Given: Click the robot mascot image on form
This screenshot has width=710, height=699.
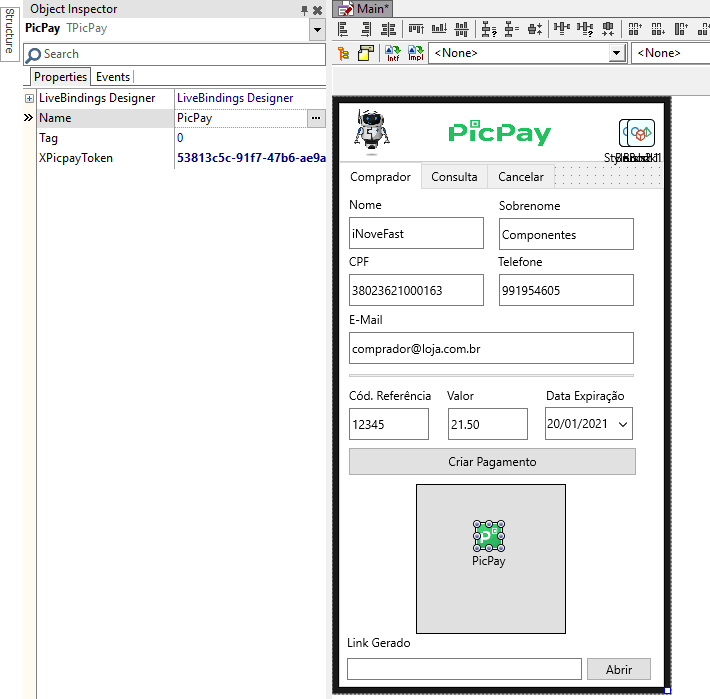Looking at the screenshot, I should coord(372,132).
